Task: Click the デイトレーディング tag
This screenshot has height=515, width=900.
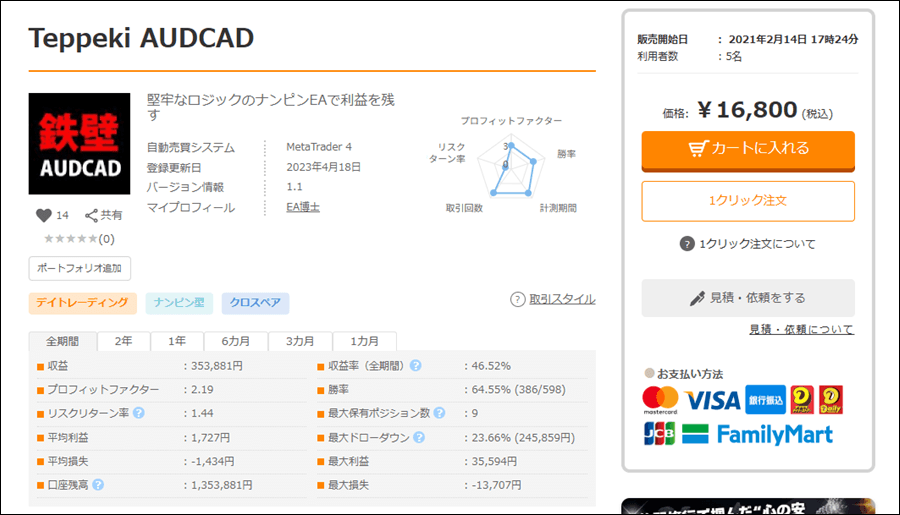Action: click(82, 302)
